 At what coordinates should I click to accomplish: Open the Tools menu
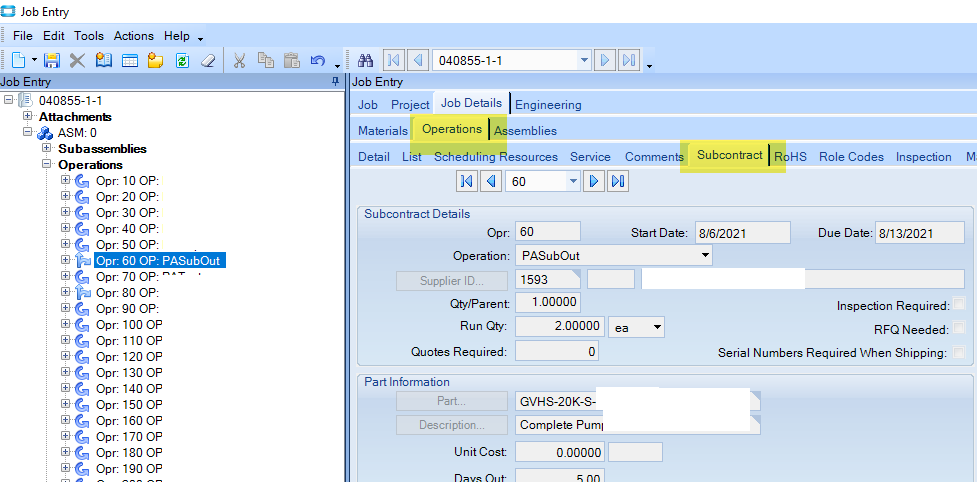(89, 35)
